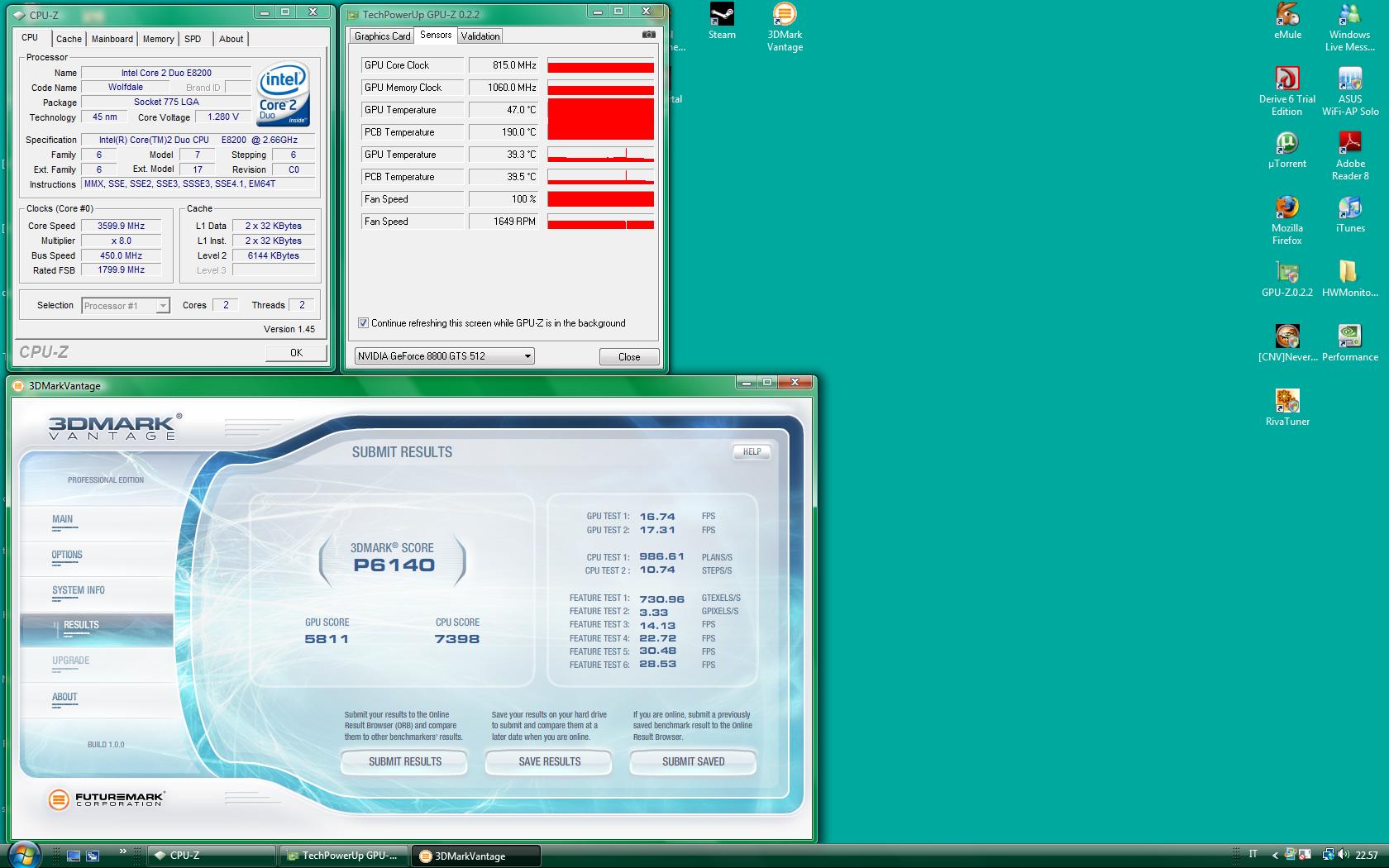This screenshot has height=868, width=1389.
Task: Click the network icon in system tray
Action: [1329, 855]
